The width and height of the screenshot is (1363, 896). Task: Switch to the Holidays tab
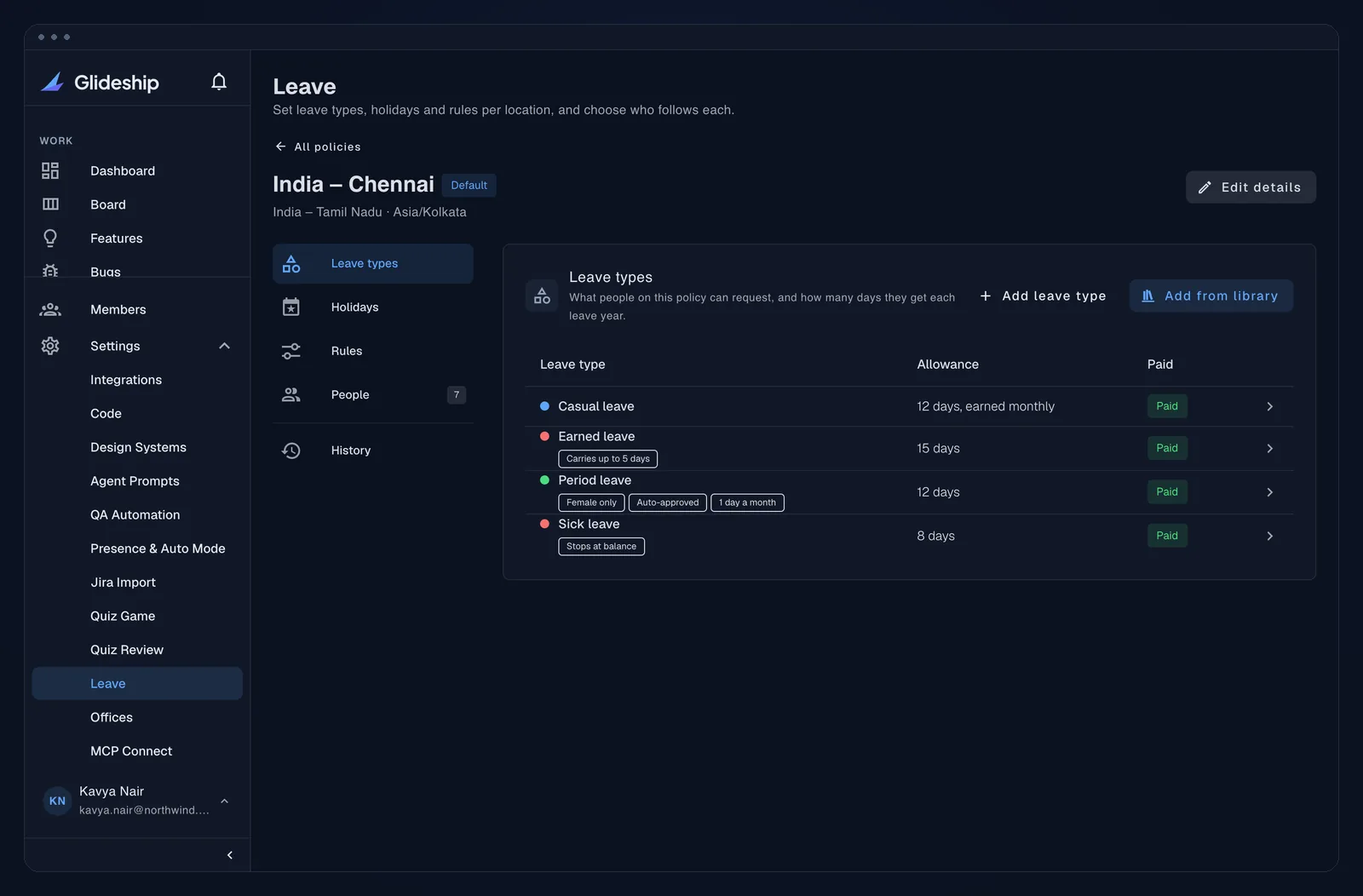coord(373,307)
